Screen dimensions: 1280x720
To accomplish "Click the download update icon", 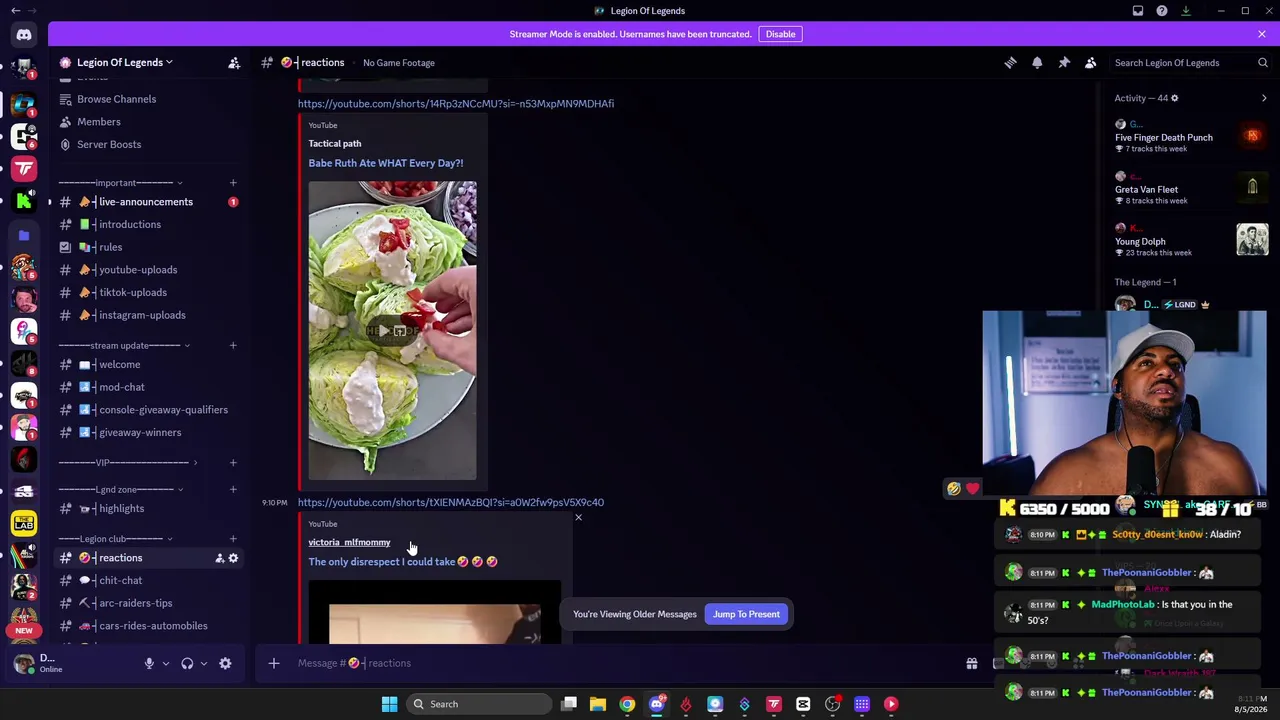I will (x=1186, y=11).
